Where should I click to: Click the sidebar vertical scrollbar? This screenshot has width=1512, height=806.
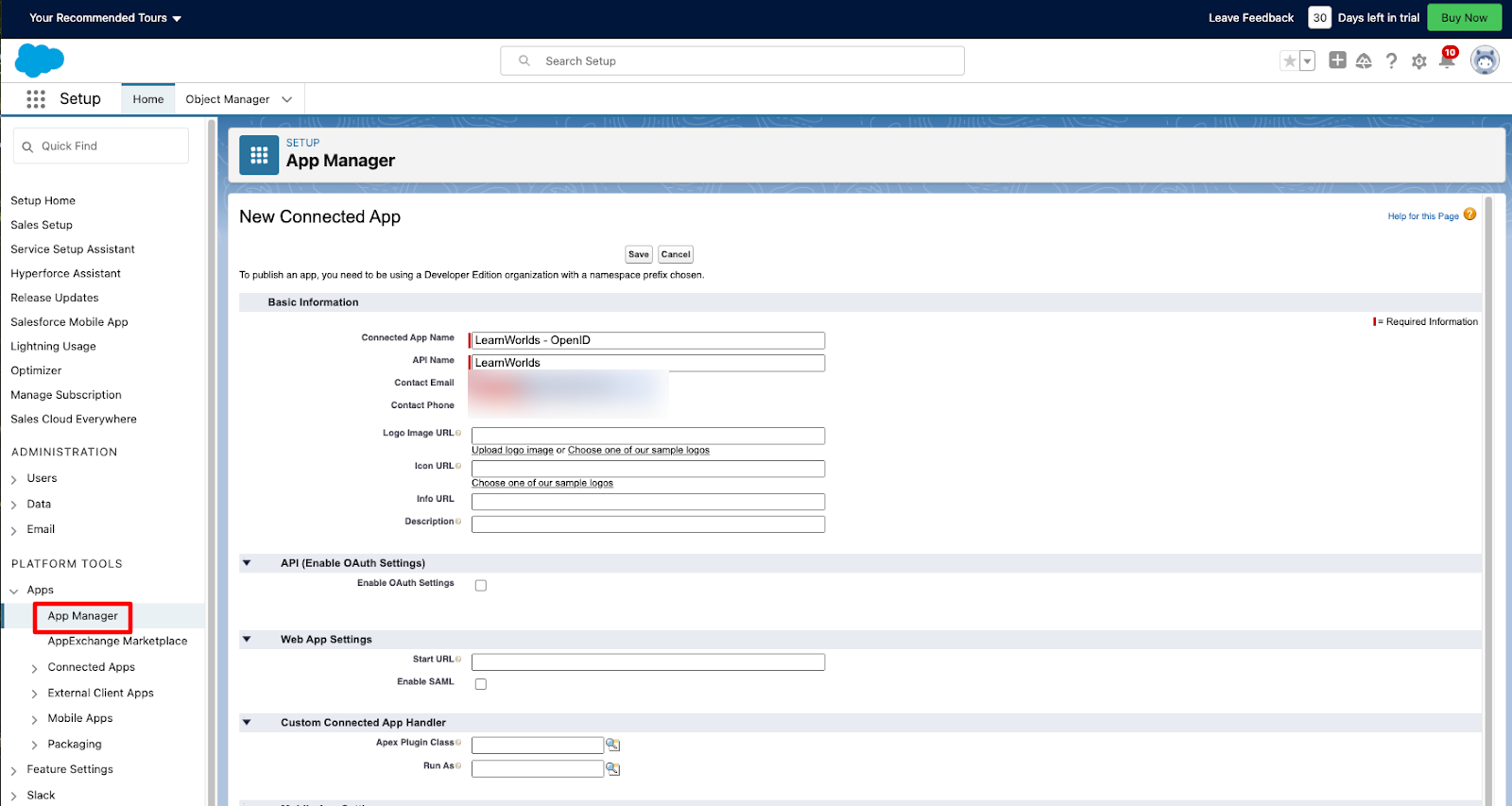coord(212,463)
